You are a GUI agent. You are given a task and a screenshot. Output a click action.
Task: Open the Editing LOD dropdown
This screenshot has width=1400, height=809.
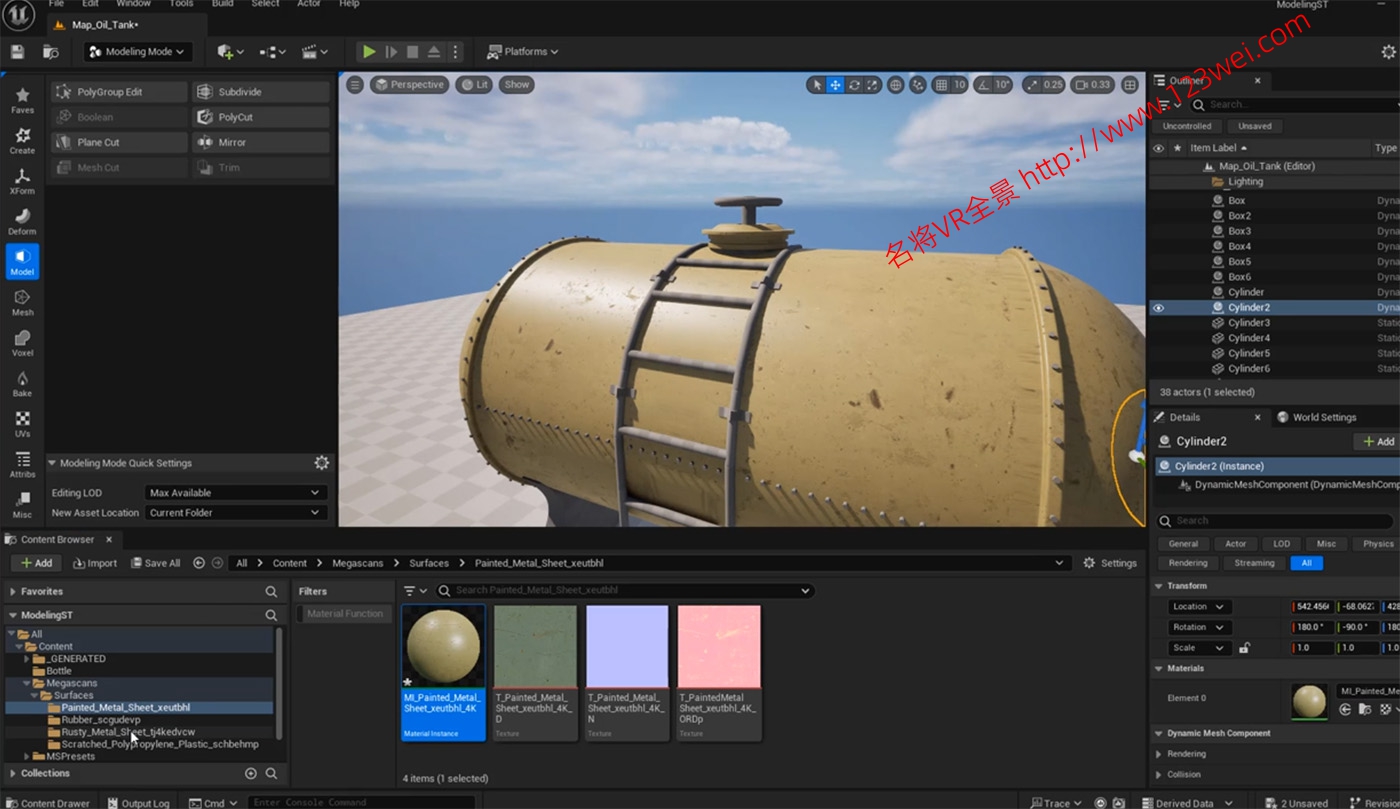click(235, 493)
